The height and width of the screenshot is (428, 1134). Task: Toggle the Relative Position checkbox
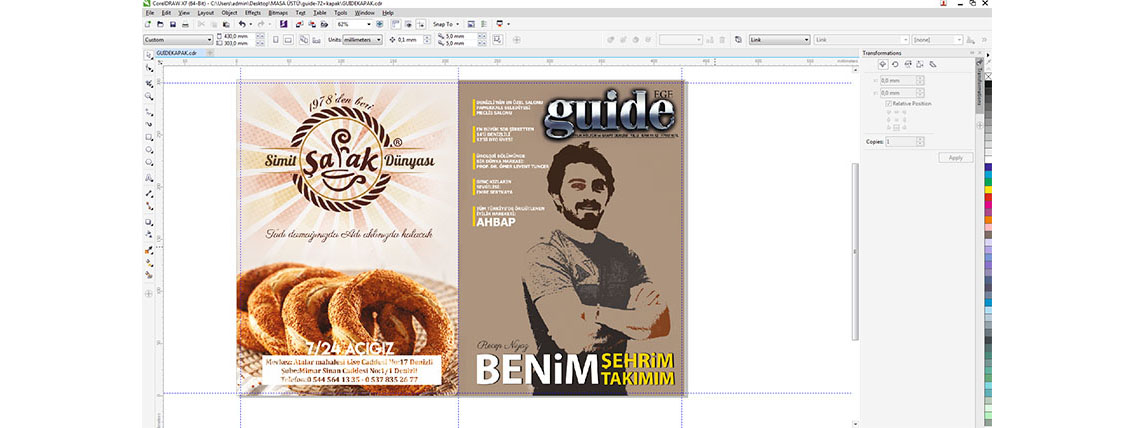[887, 104]
